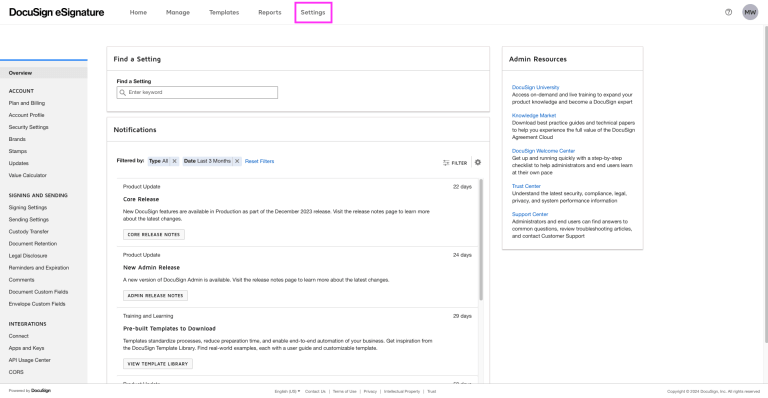Open the MW user avatar menu
The height and width of the screenshot is (398, 768).
(x=750, y=12)
